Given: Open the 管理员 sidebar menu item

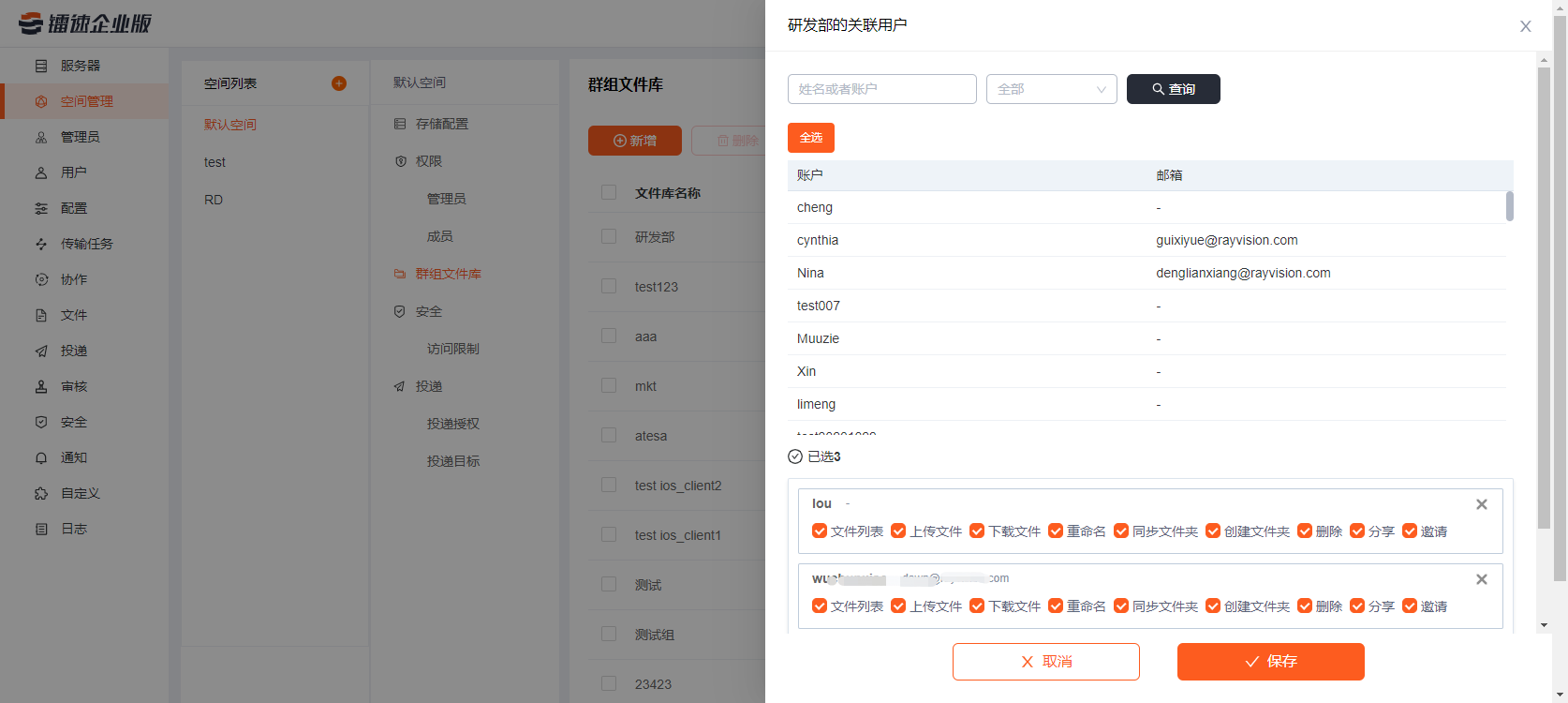Looking at the screenshot, I should pyautogui.click(x=84, y=137).
